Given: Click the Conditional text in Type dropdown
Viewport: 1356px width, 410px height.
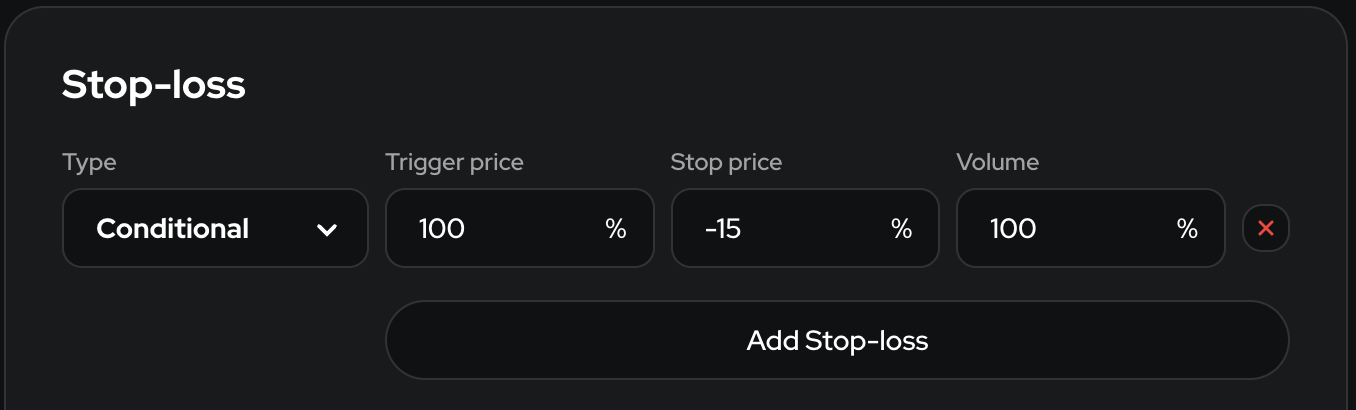Looking at the screenshot, I should [172, 229].
